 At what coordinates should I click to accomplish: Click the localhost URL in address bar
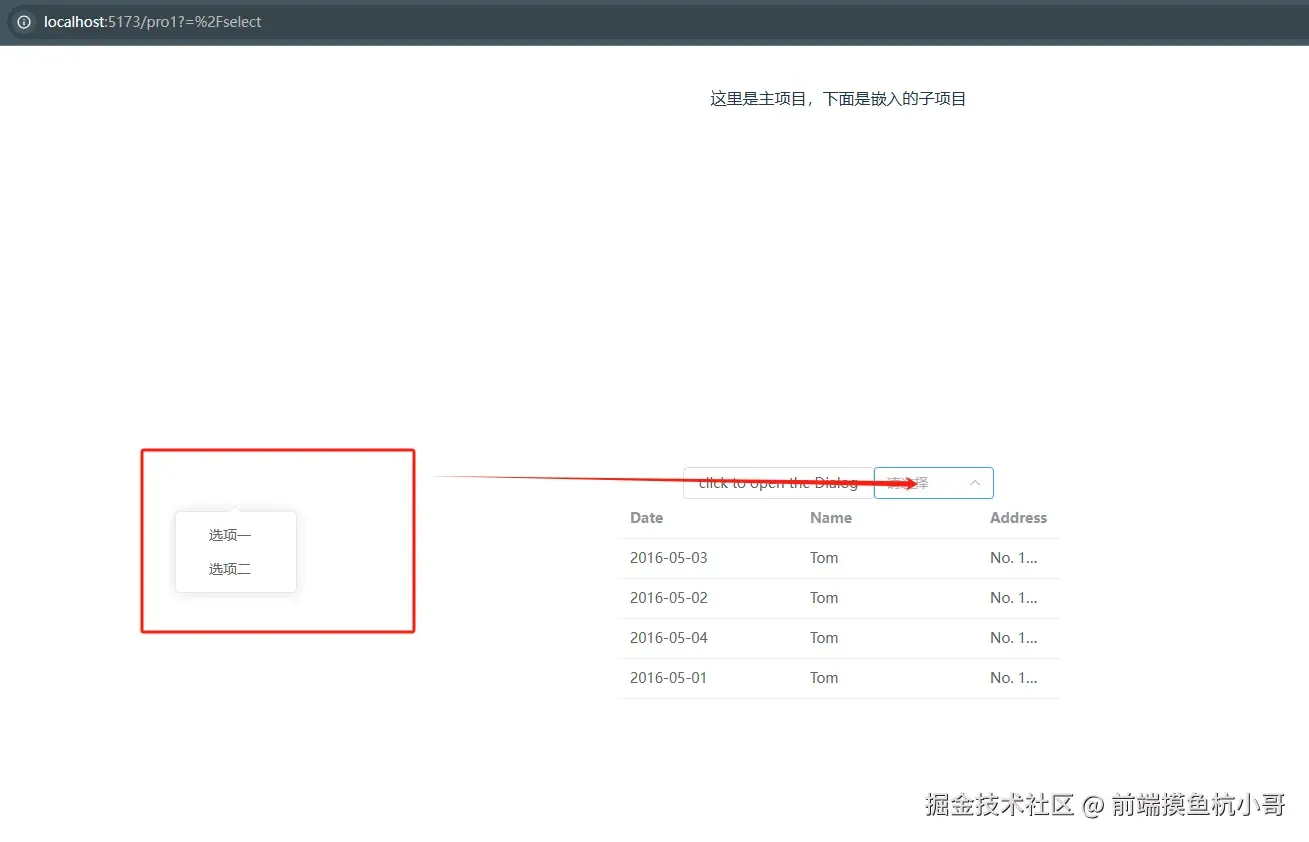(152, 22)
